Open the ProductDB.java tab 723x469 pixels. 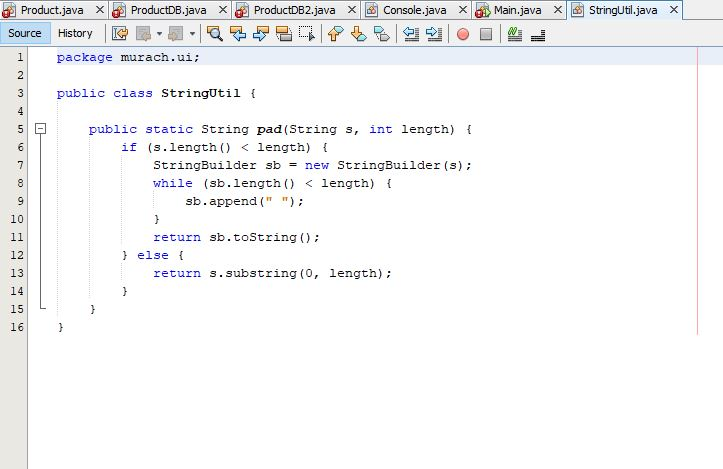(168, 10)
